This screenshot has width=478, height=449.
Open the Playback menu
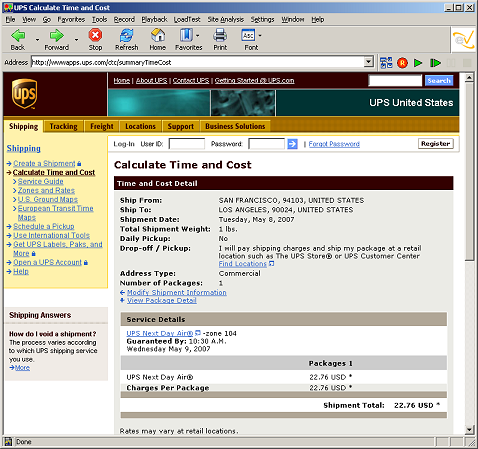154,20
